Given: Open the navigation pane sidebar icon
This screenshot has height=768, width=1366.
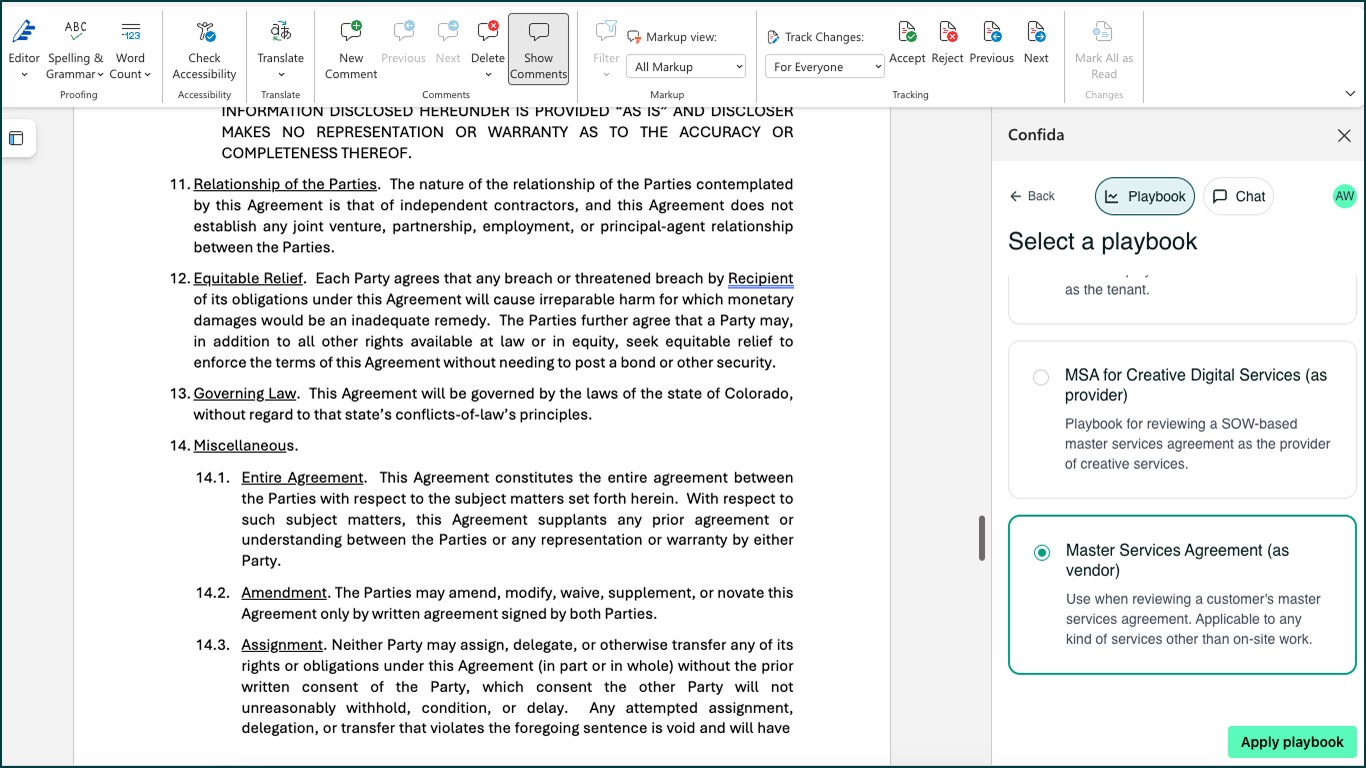Looking at the screenshot, I should (x=16, y=138).
